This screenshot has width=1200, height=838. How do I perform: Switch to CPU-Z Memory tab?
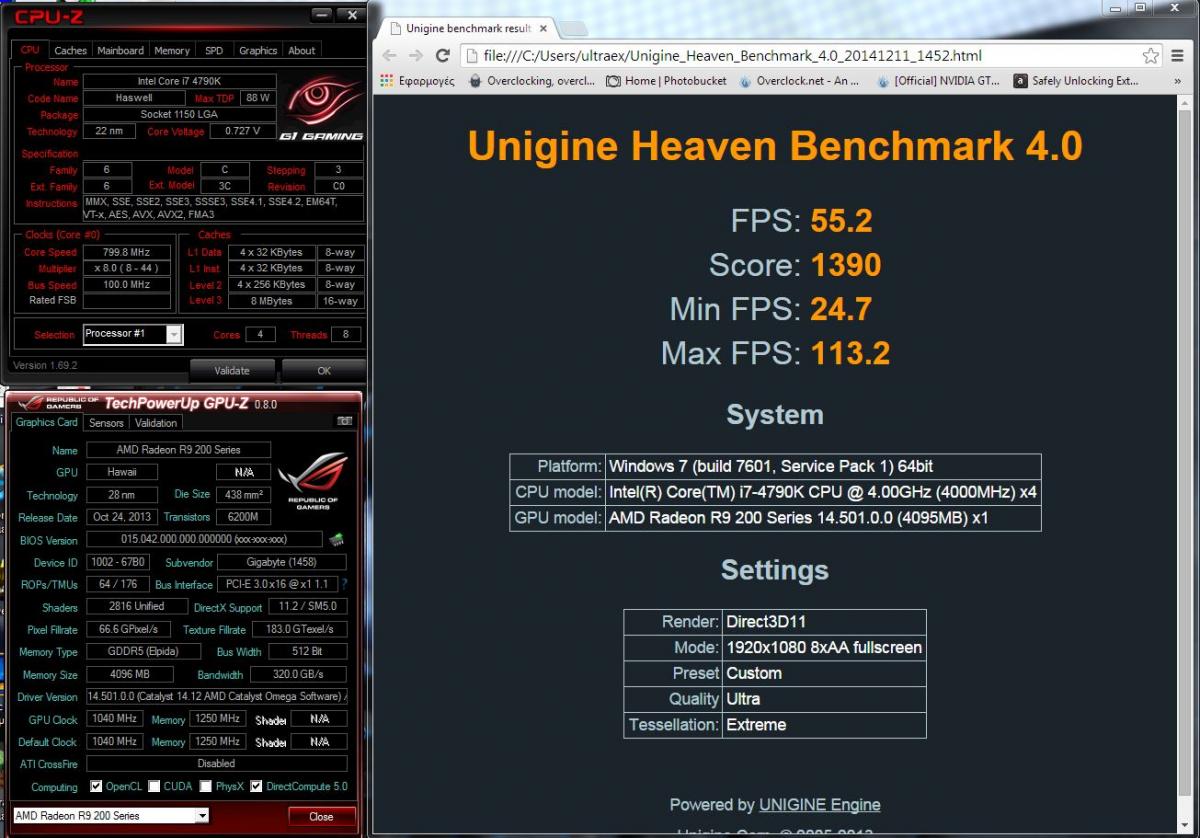click(172, 50)
